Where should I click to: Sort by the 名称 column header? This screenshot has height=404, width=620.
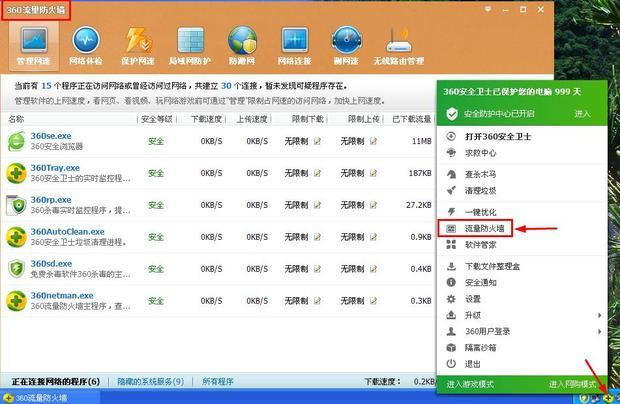click(x=16, y=119)
